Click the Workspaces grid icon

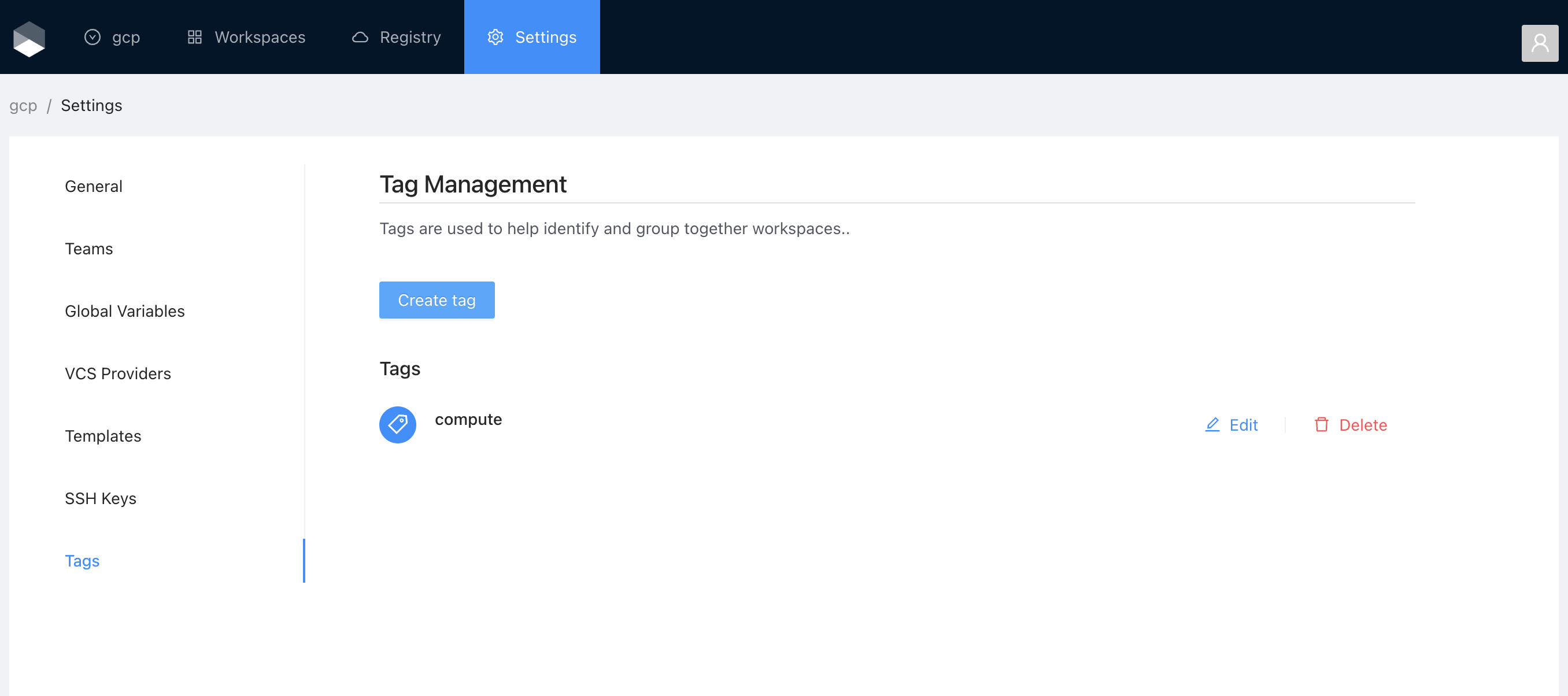[x=194, y=37]
